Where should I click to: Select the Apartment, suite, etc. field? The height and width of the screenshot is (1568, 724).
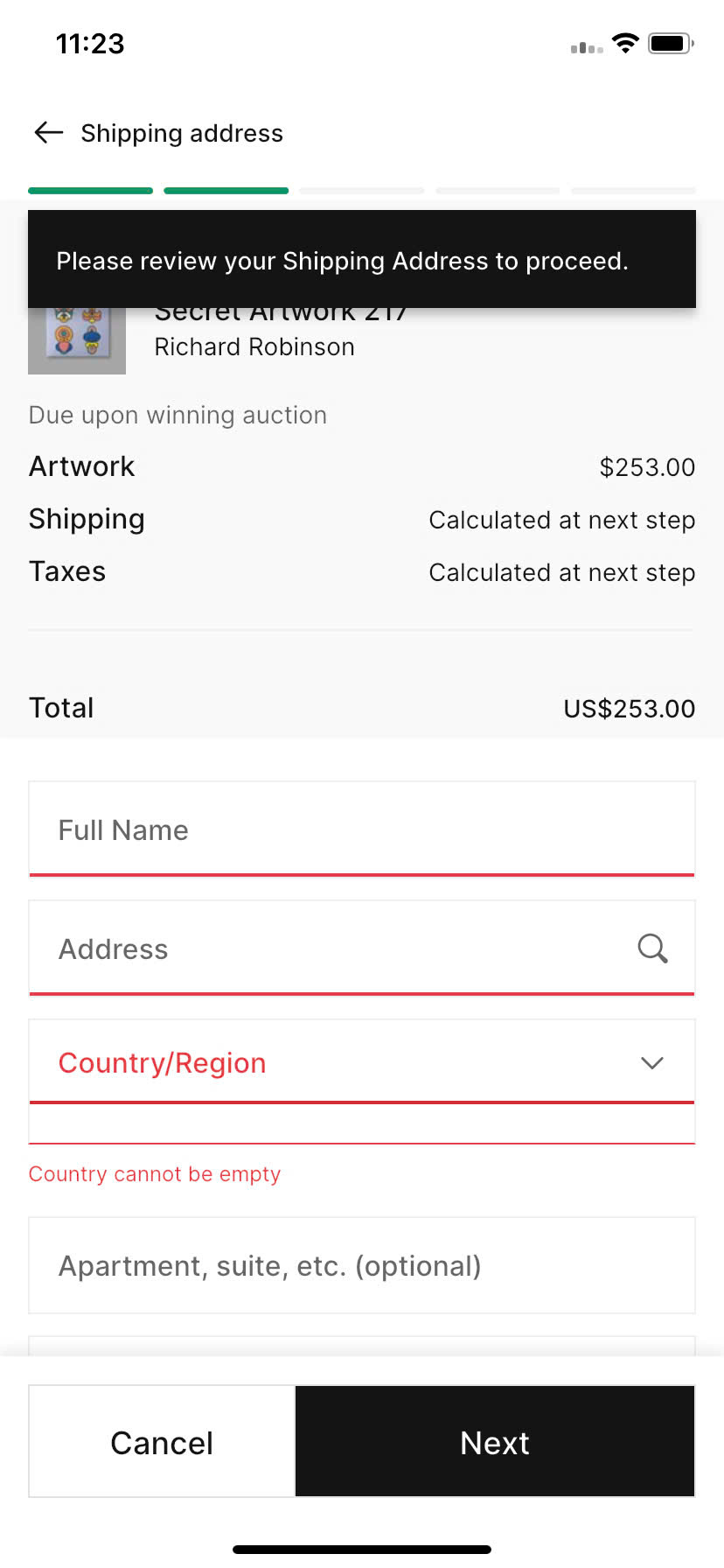362,1265
